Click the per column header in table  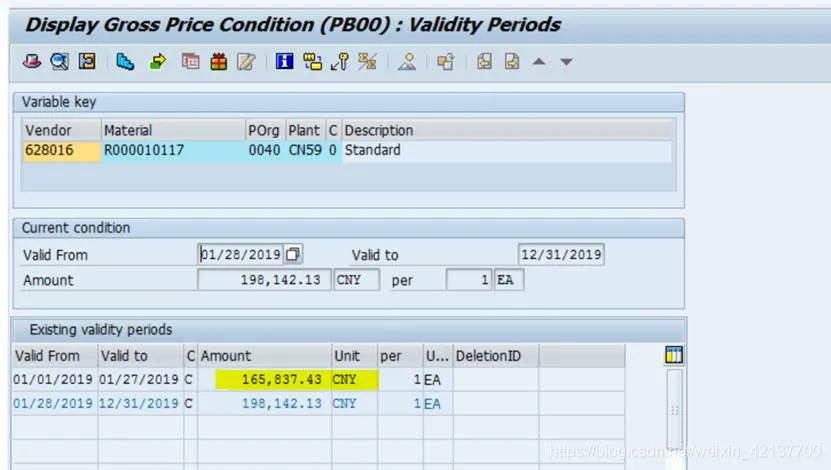coord(400,356)
